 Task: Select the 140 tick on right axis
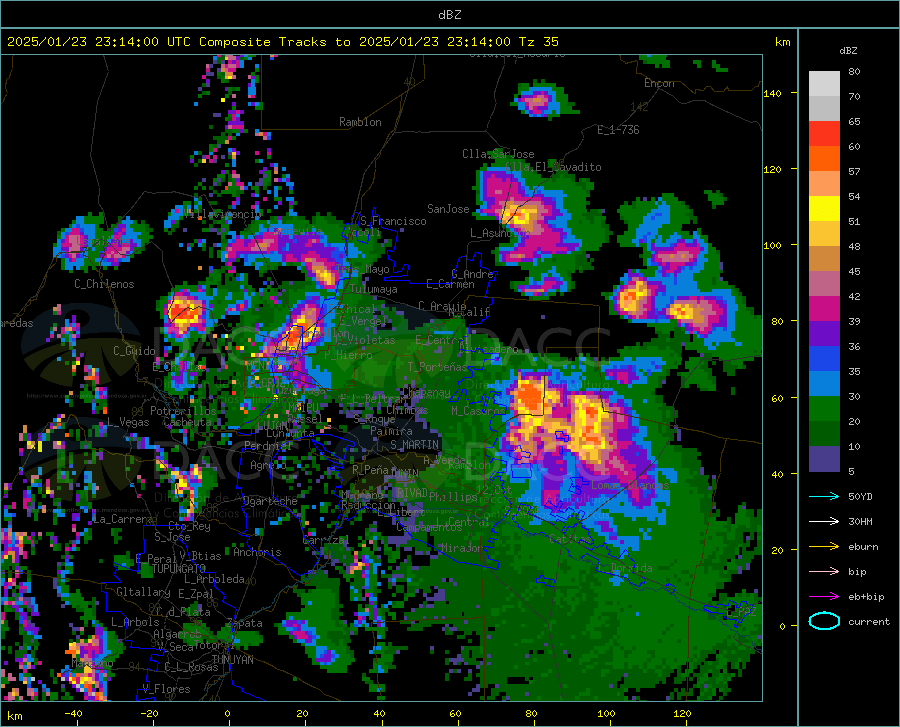click(773, 93)
